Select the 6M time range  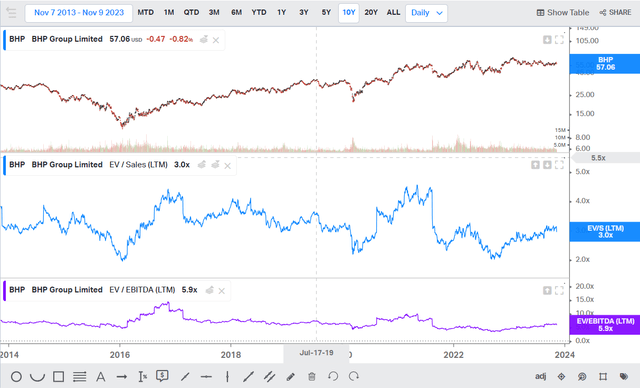point(237,13)
